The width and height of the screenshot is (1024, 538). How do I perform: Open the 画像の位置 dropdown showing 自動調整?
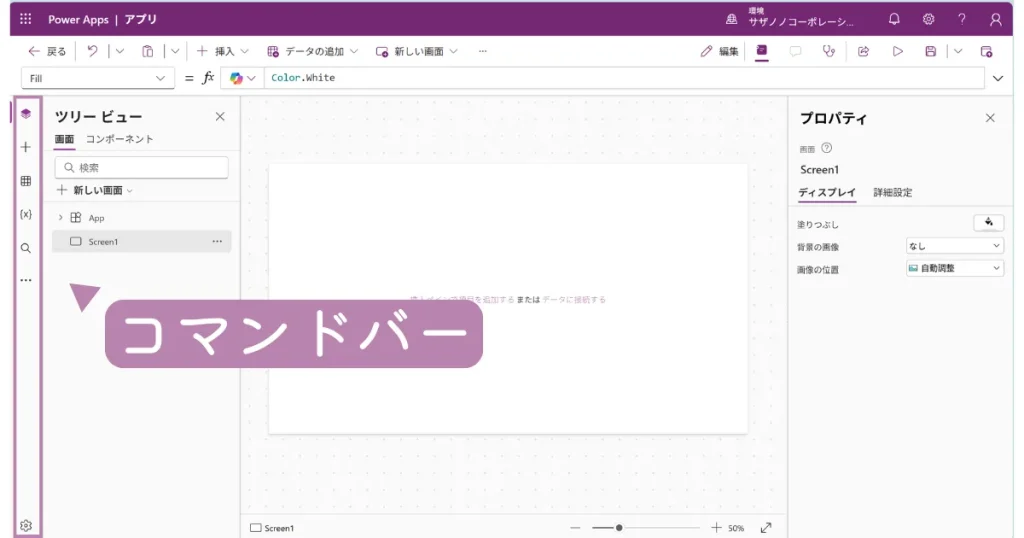tap(954, 268)
